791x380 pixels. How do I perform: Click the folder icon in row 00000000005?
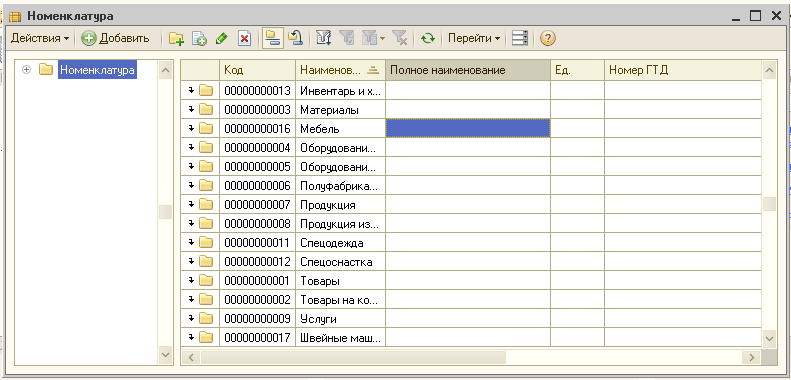point(206,166)
